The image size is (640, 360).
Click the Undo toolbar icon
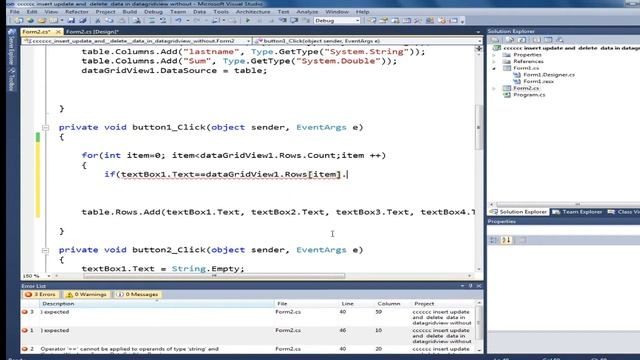178,20
